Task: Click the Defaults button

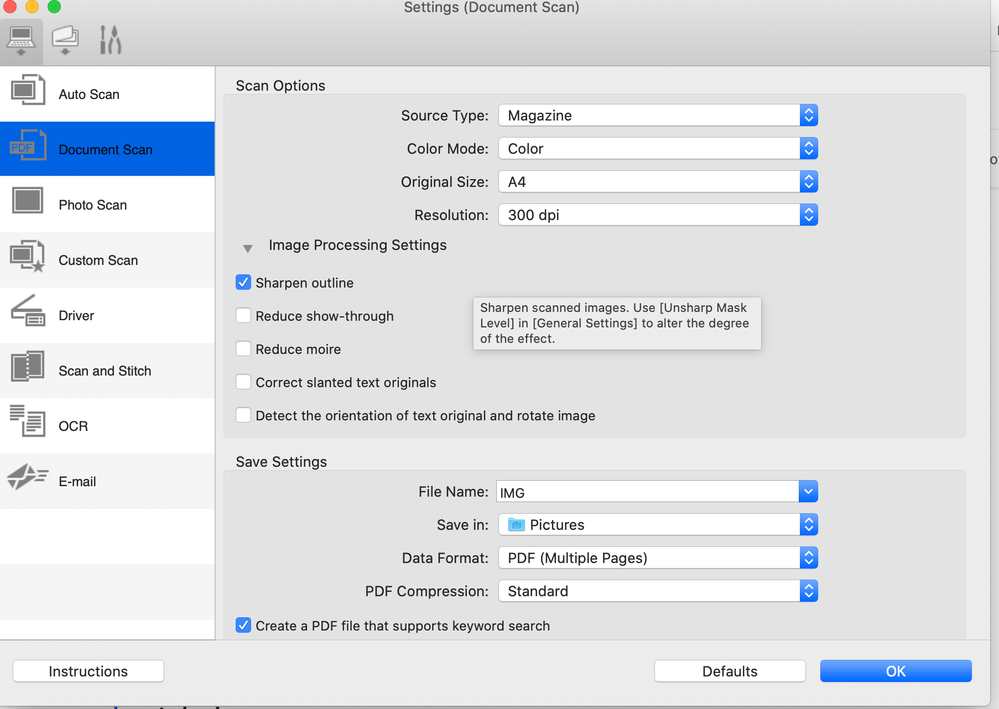Action: (x=729, y=671)
